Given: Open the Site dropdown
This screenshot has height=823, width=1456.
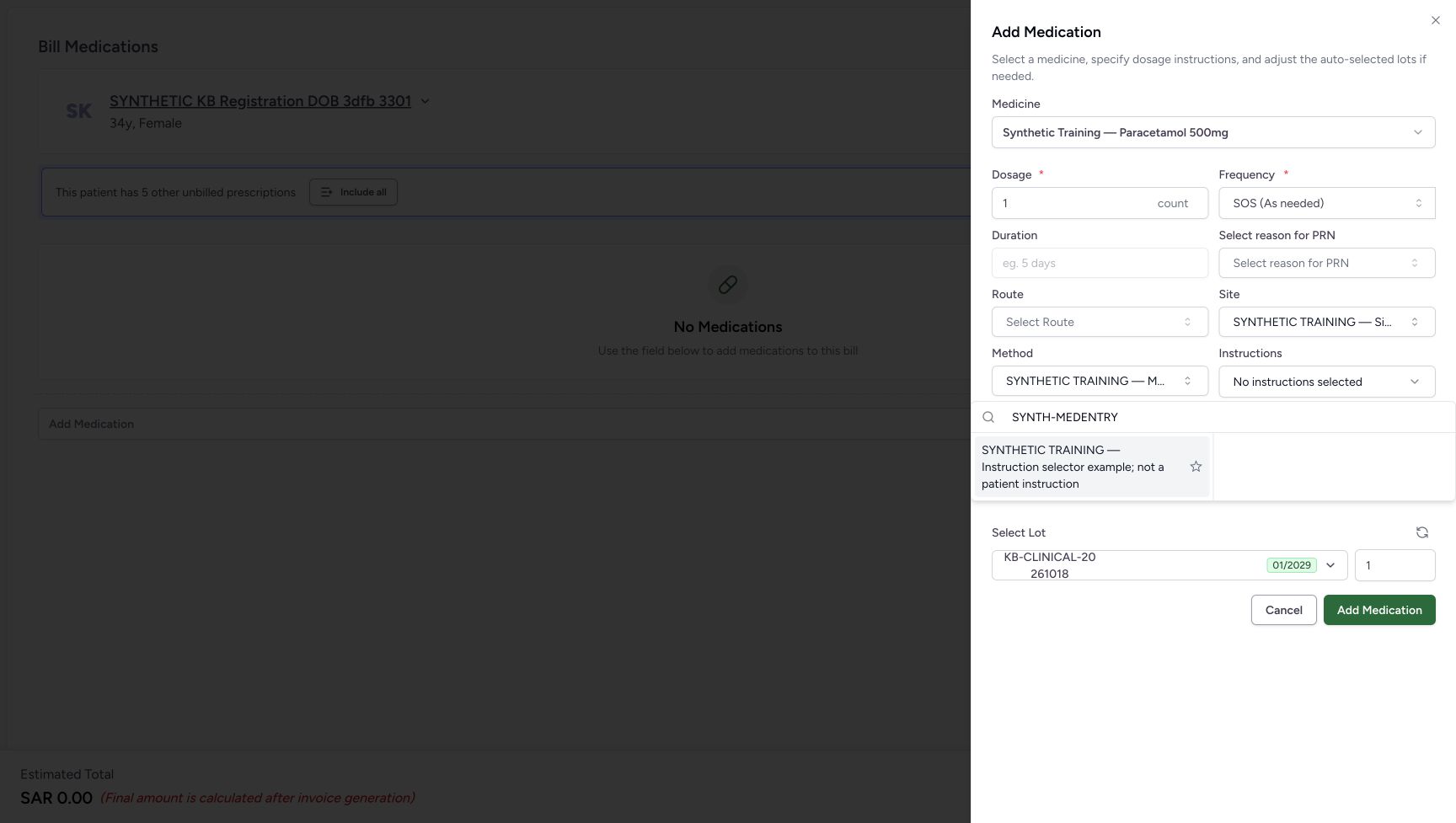Looking at the screenshot, I should coord(1326,322).
